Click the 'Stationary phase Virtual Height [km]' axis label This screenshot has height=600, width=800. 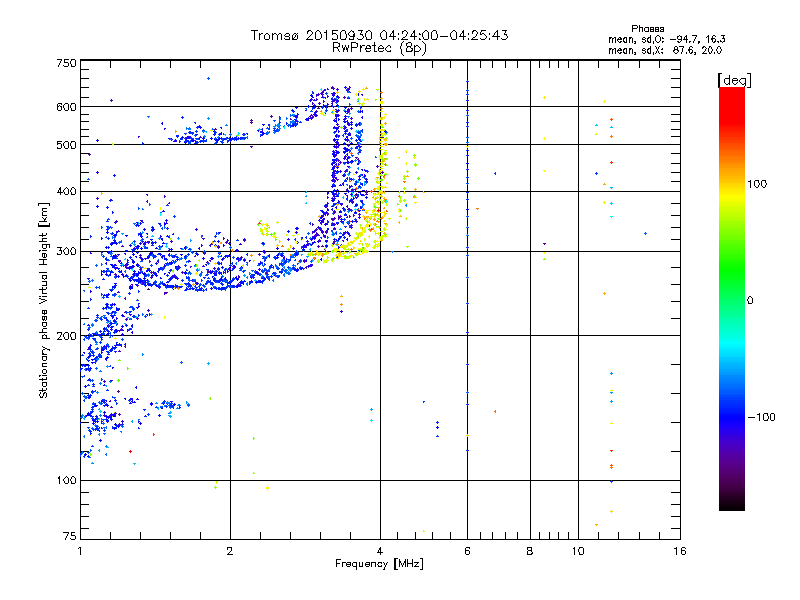pos(44,301)
